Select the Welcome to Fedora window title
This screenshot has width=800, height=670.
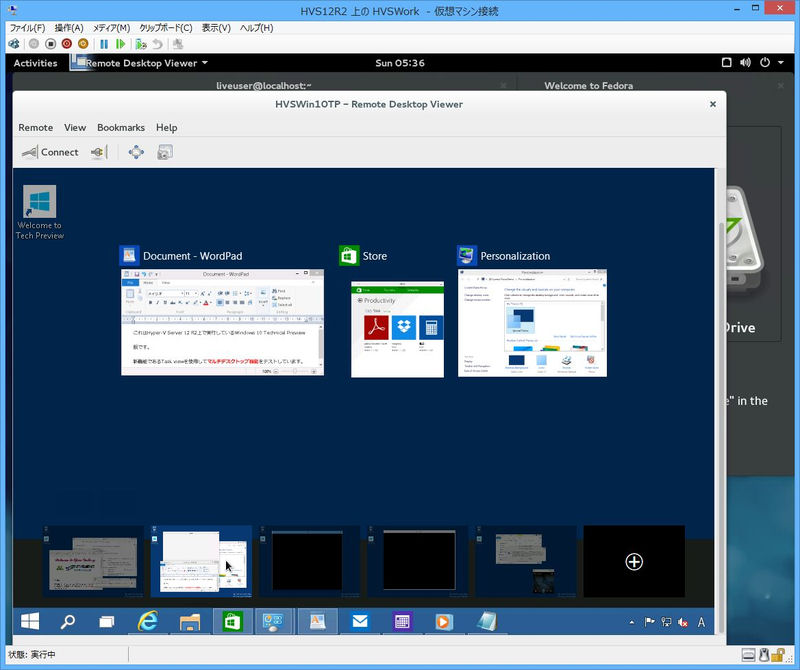[589, 86]
